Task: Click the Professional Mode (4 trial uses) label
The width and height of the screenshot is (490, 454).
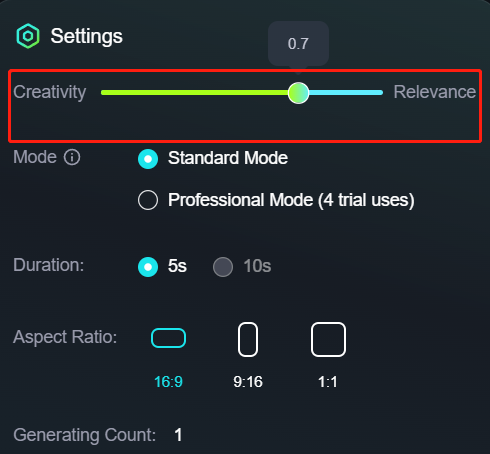Action: tap(291, 200)
